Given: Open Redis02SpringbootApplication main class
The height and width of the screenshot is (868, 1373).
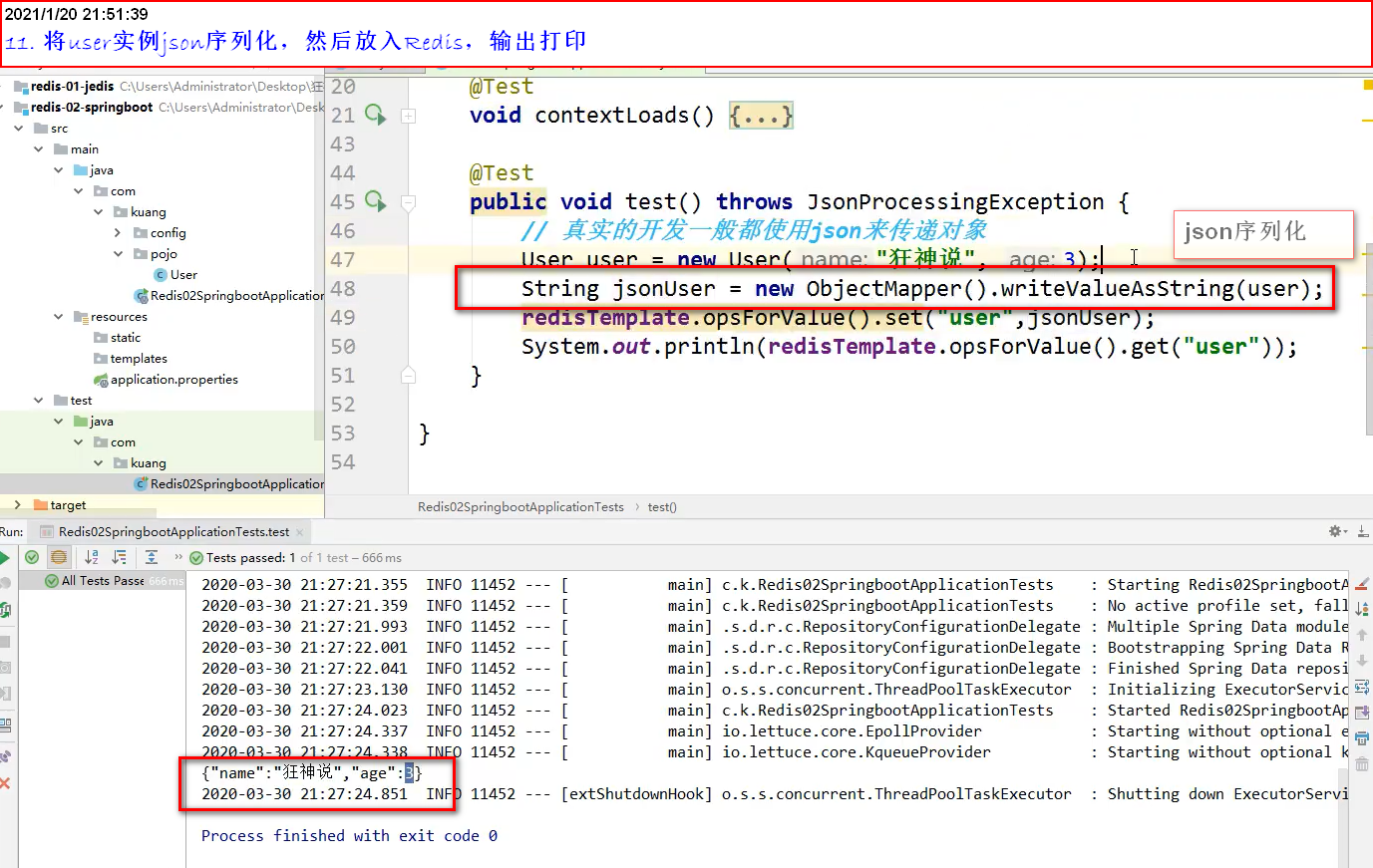Looking at the screenshot, I should coord(237,296).
